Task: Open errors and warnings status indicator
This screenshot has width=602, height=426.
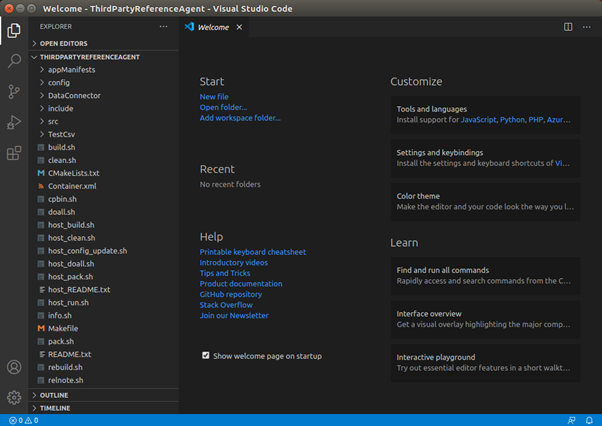Action: tap(24, 420)
